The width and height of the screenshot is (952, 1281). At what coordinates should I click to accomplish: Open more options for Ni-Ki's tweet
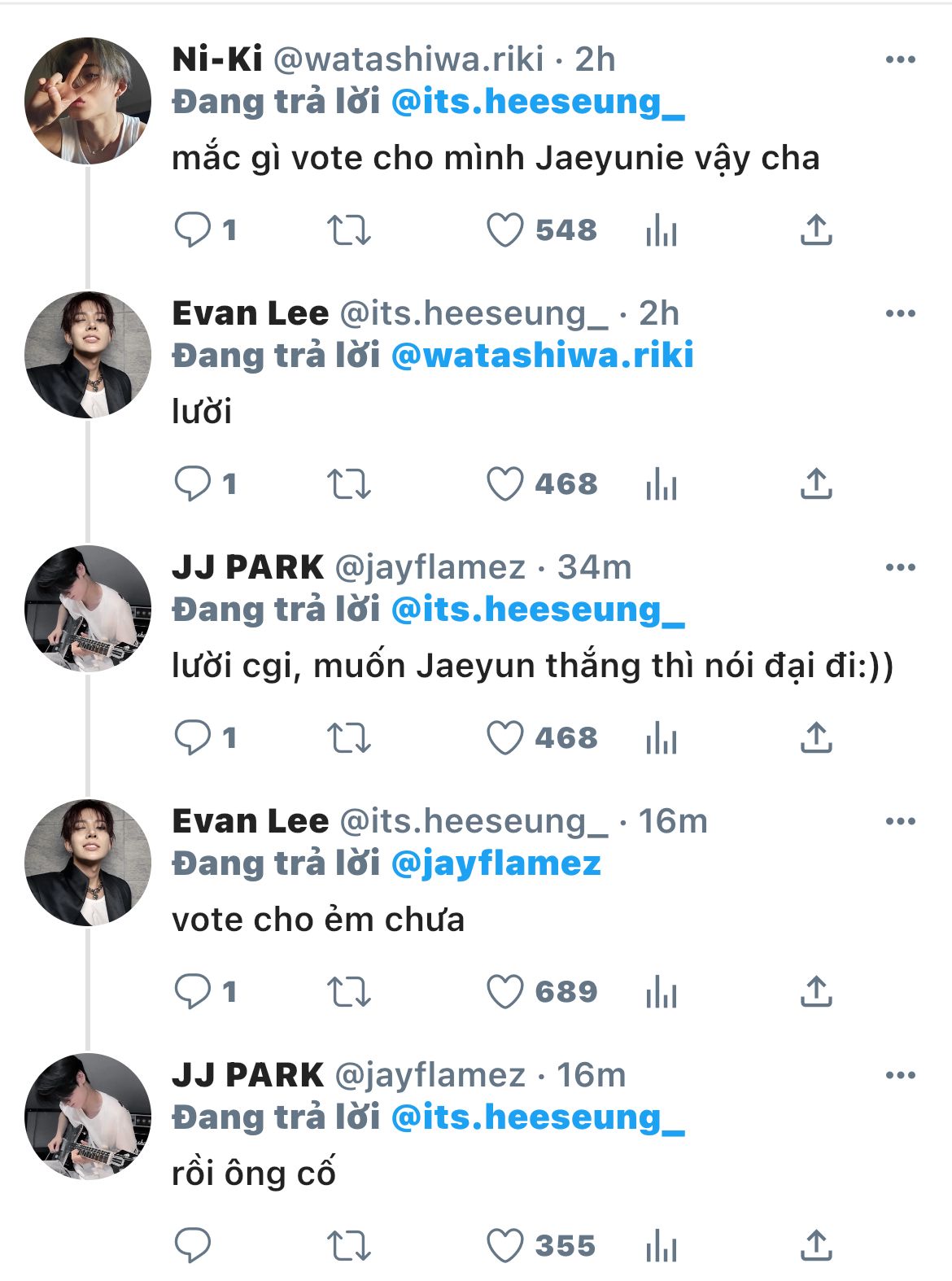click(900, 59)
